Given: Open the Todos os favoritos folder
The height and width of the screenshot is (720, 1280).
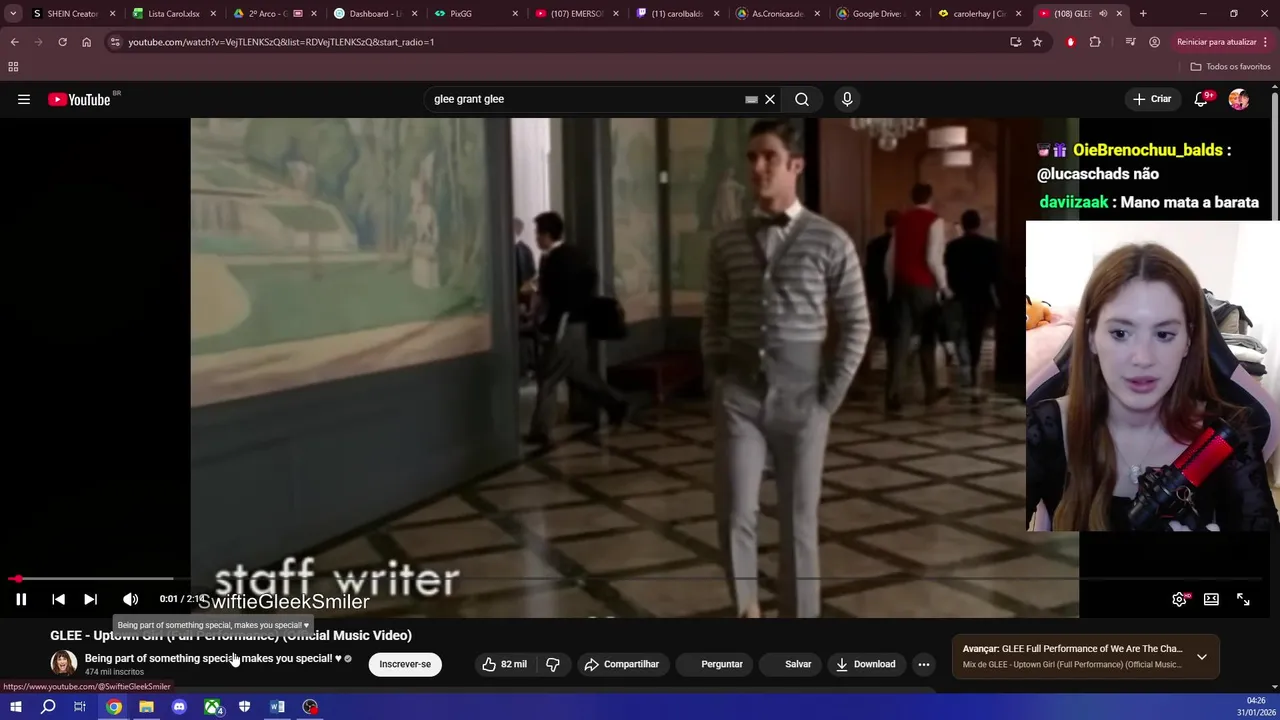Looking at the screenshot, I should point(1231,67).
